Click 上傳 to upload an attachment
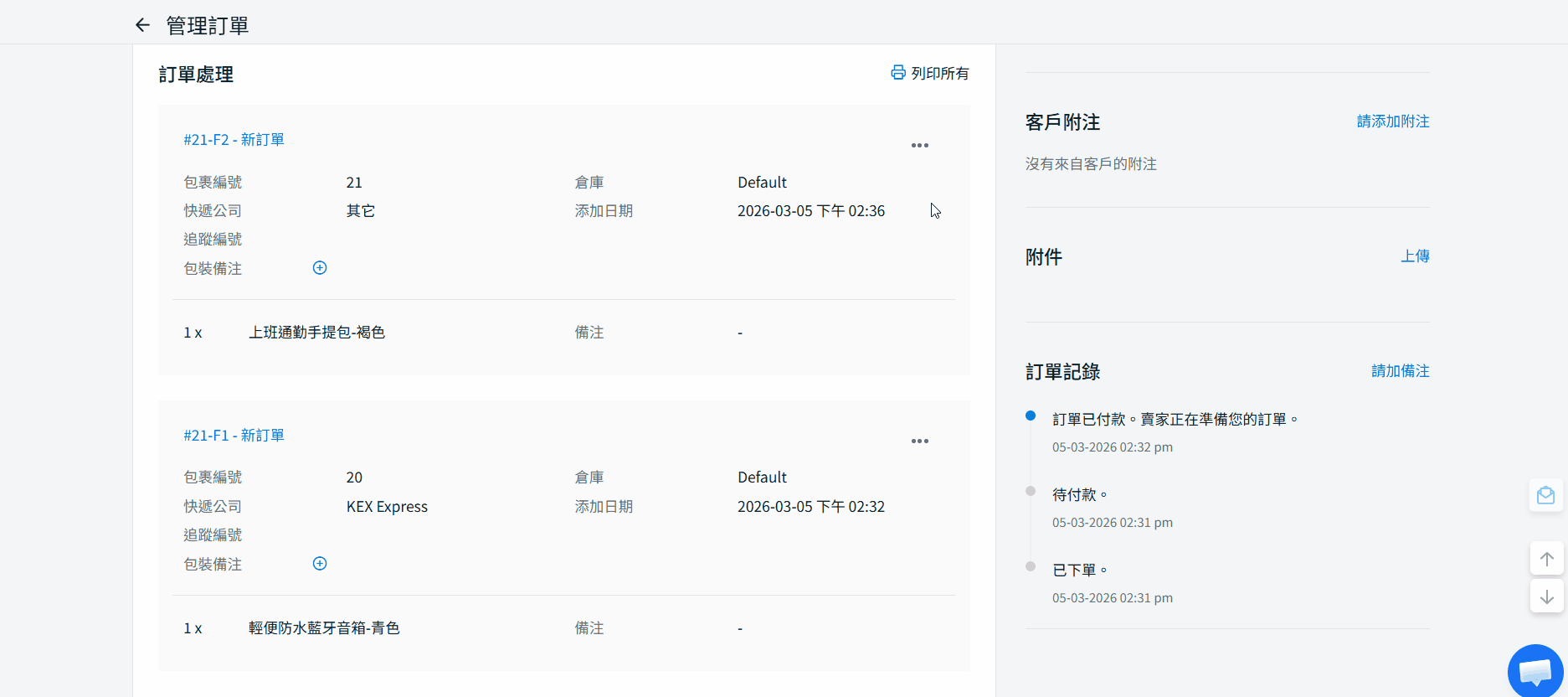The width and height of the screenshot is (1568, 697). pos(1415,256)
